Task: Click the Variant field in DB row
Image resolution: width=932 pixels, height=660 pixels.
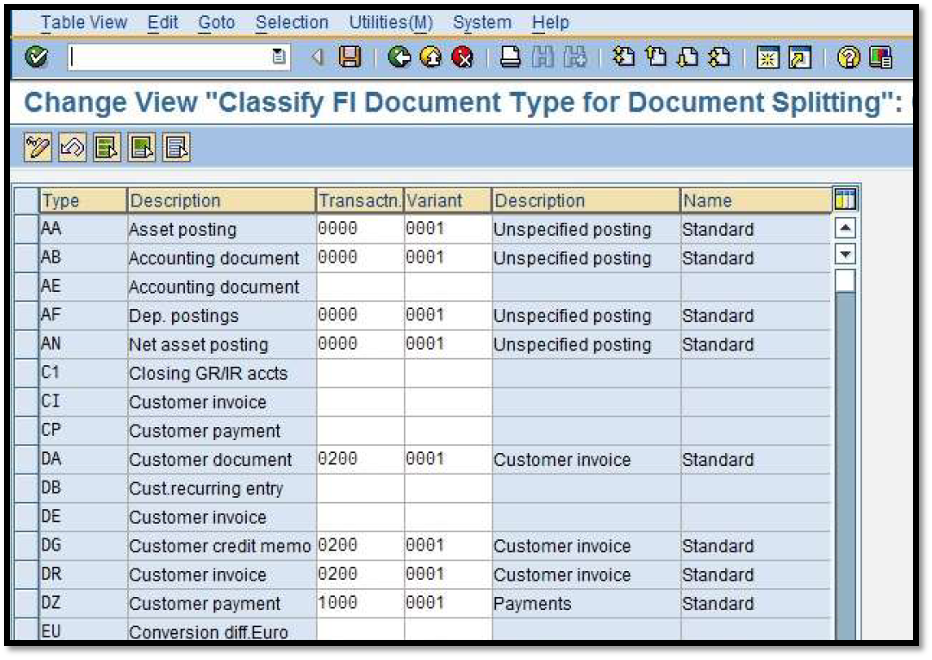Action: tap(448, 488)
